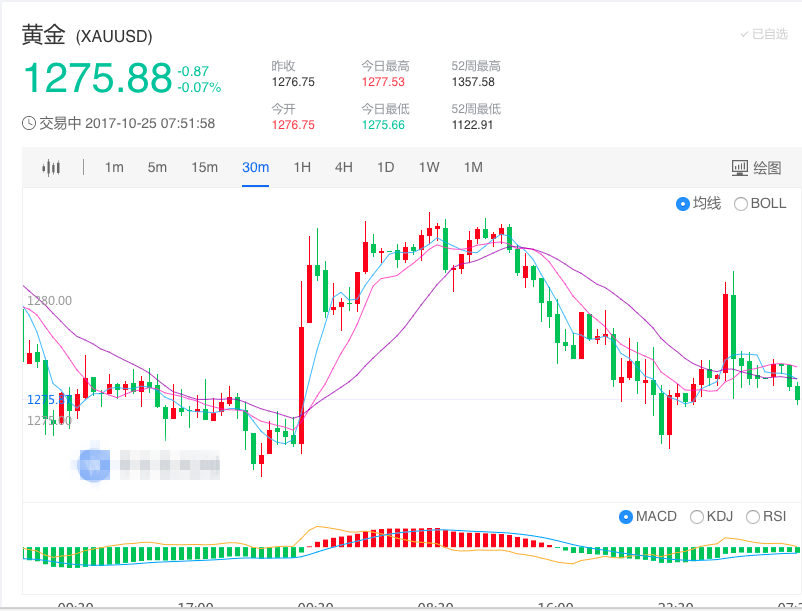This screenshot has height=611, width=802.
Task: Choose the 4H chart period
Action: (x=343, y=168)
